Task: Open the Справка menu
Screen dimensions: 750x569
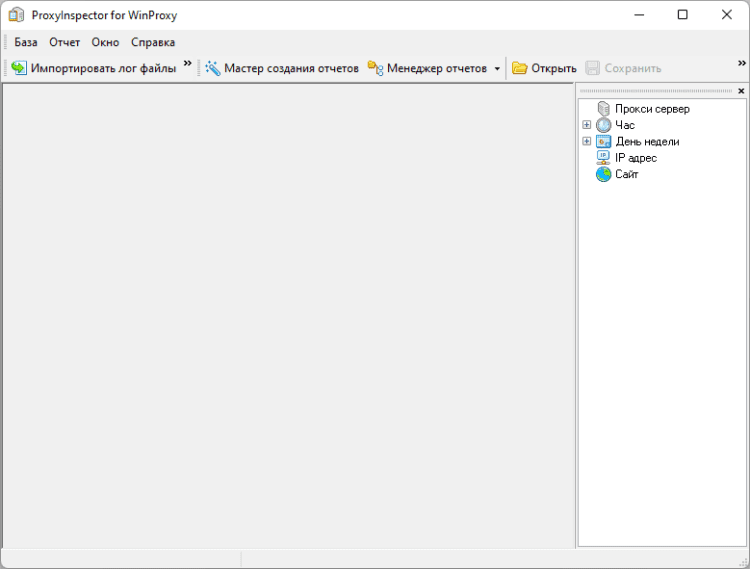Action: tap(153, 42)
